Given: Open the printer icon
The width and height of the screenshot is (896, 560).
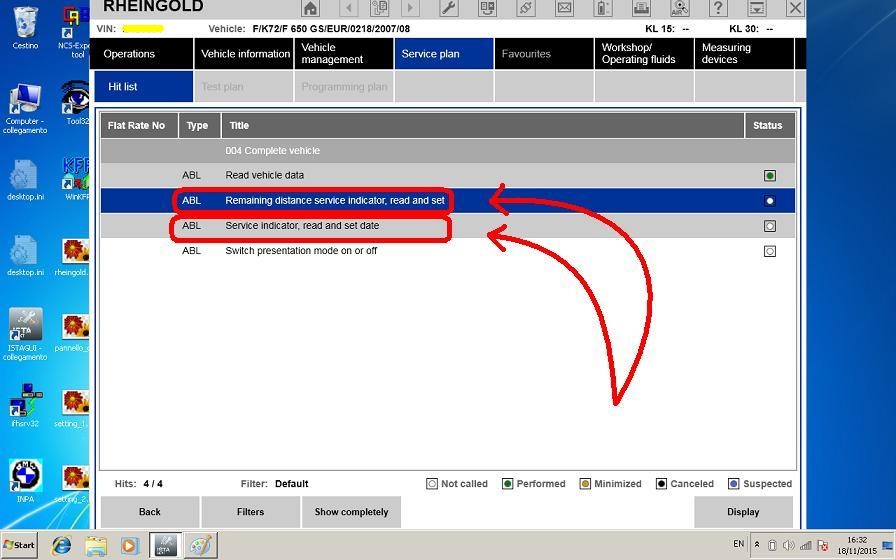Looking at the screenshot, I should coord(641,8).
